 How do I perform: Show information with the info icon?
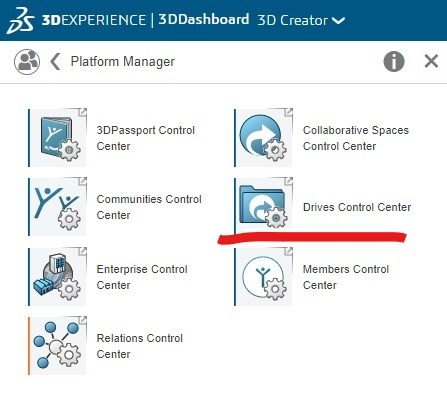click(x=394, y=62)
